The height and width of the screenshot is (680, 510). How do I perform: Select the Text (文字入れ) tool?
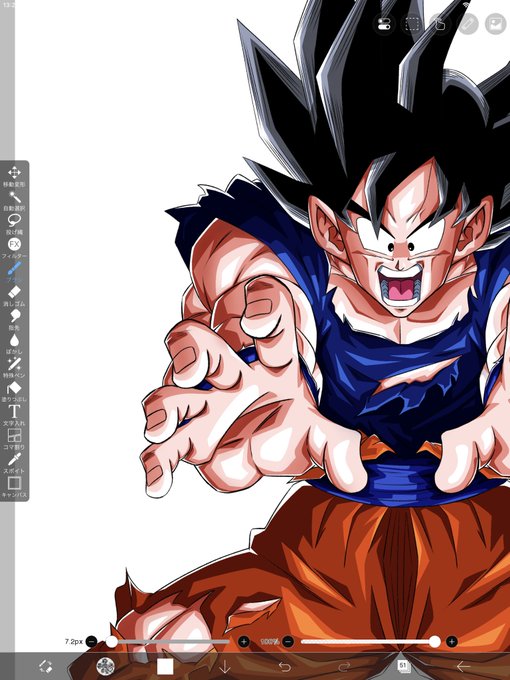click(x=14, y=415)
